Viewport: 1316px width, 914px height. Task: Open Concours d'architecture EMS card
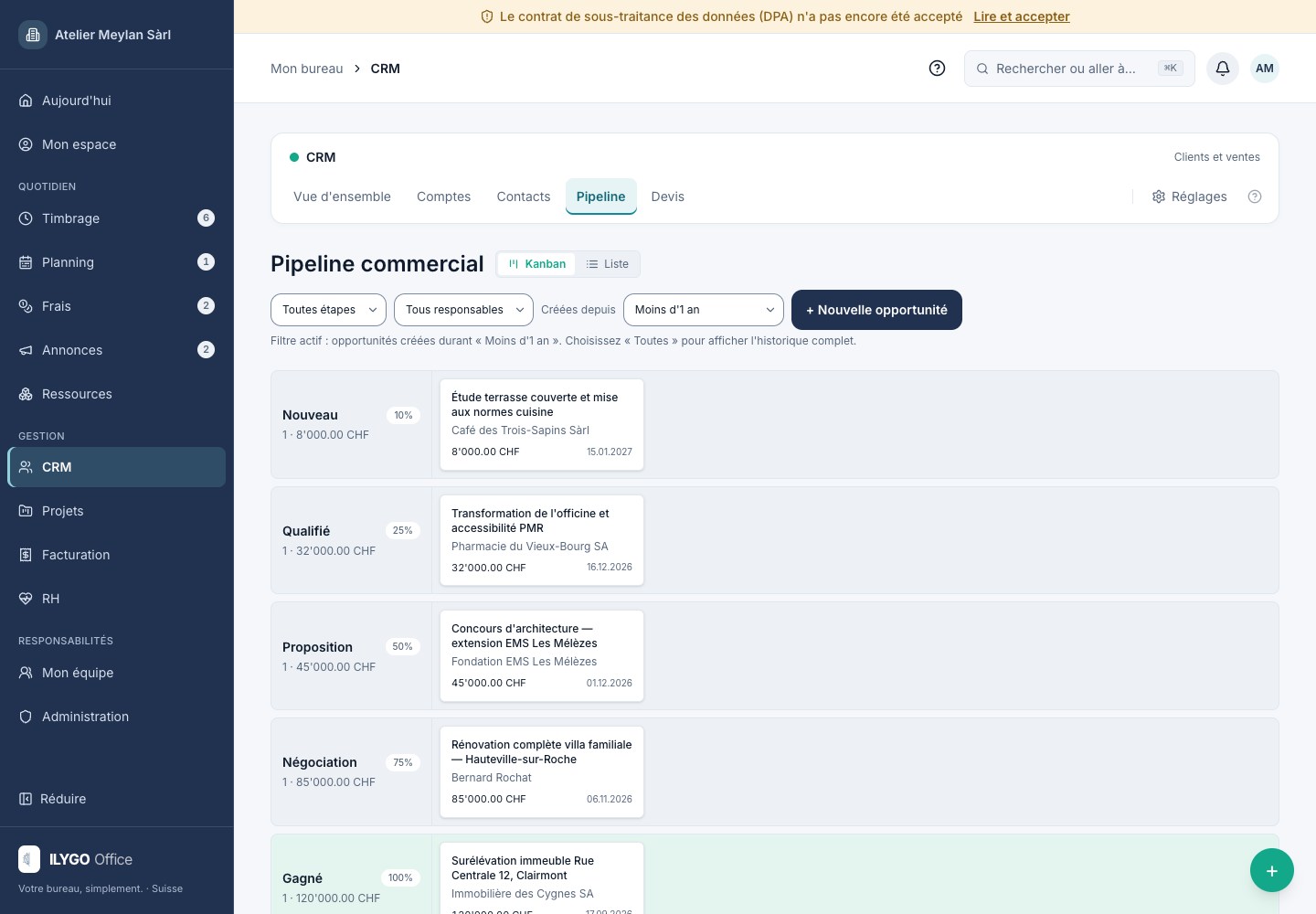coord(542,656)
